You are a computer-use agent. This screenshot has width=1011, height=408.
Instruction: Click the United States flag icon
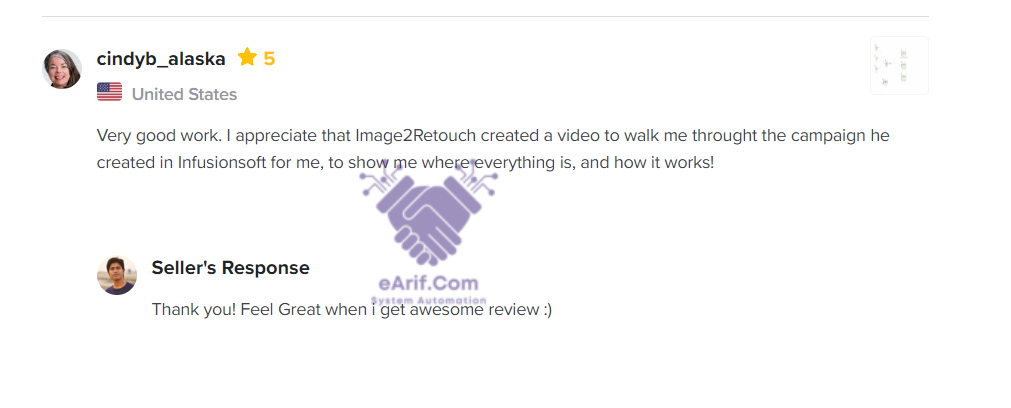(110, 92)
